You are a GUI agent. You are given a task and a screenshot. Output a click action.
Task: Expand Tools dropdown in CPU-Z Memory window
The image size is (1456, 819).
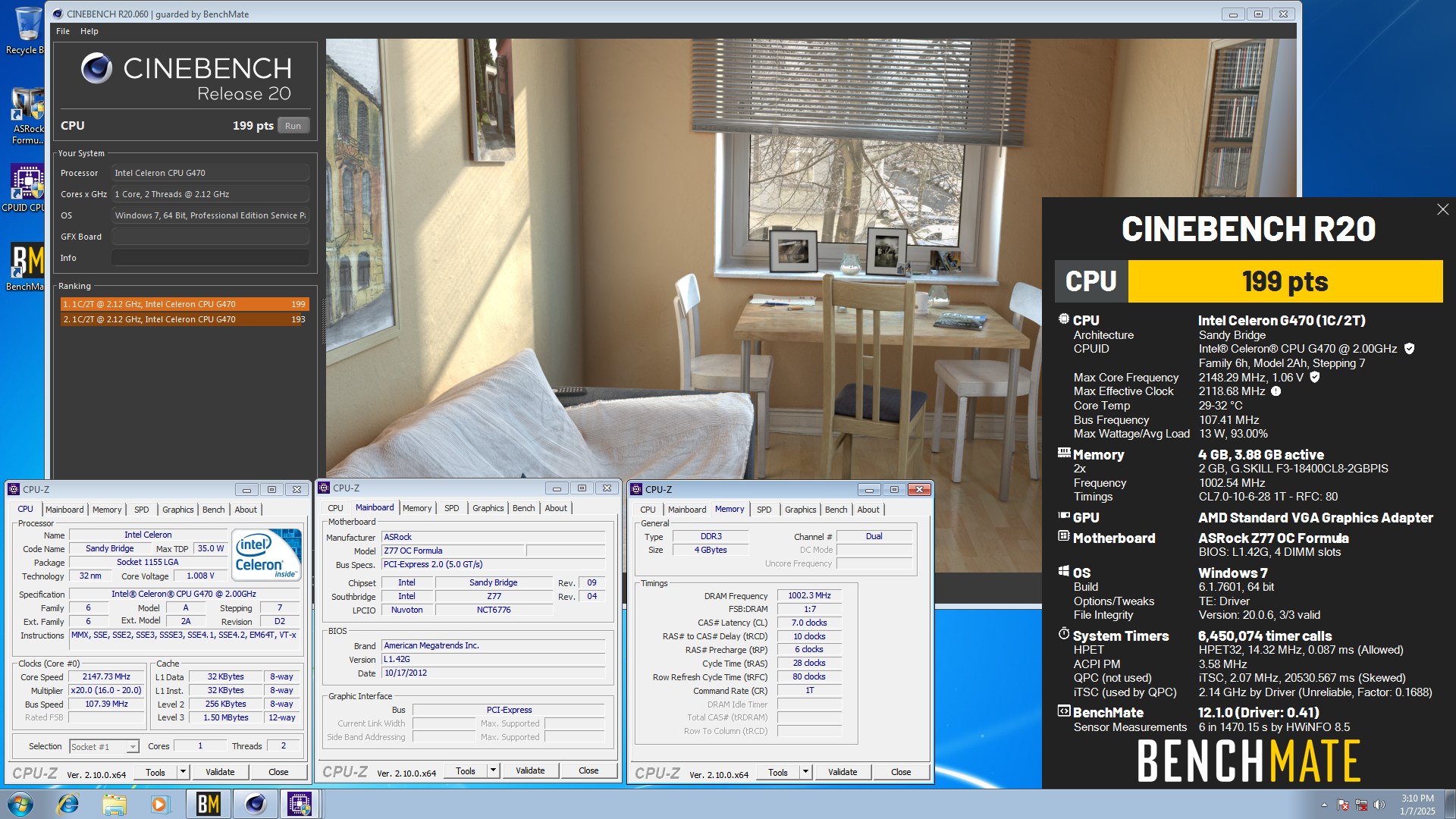point(805,772)
